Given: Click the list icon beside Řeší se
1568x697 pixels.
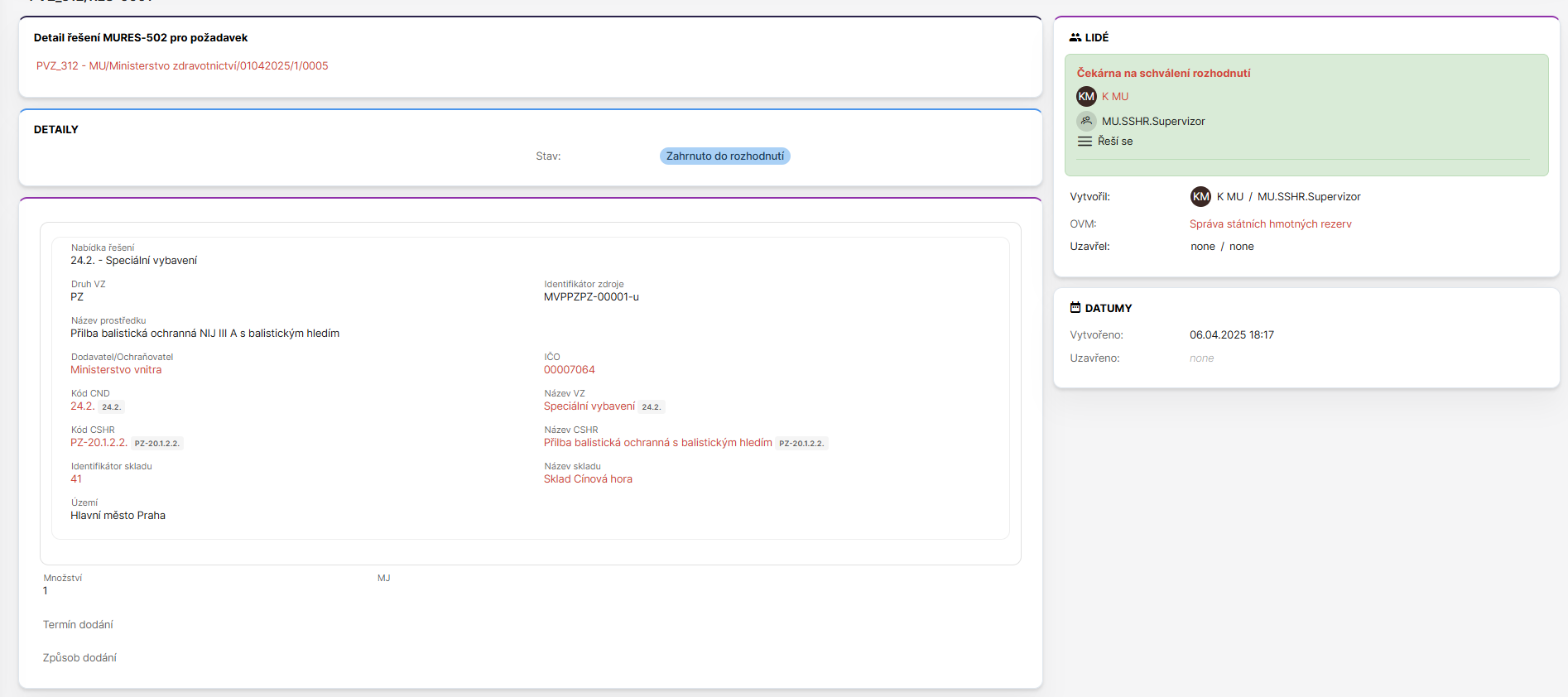Looking at the screenshot, I should click(x=1085, y=142).
